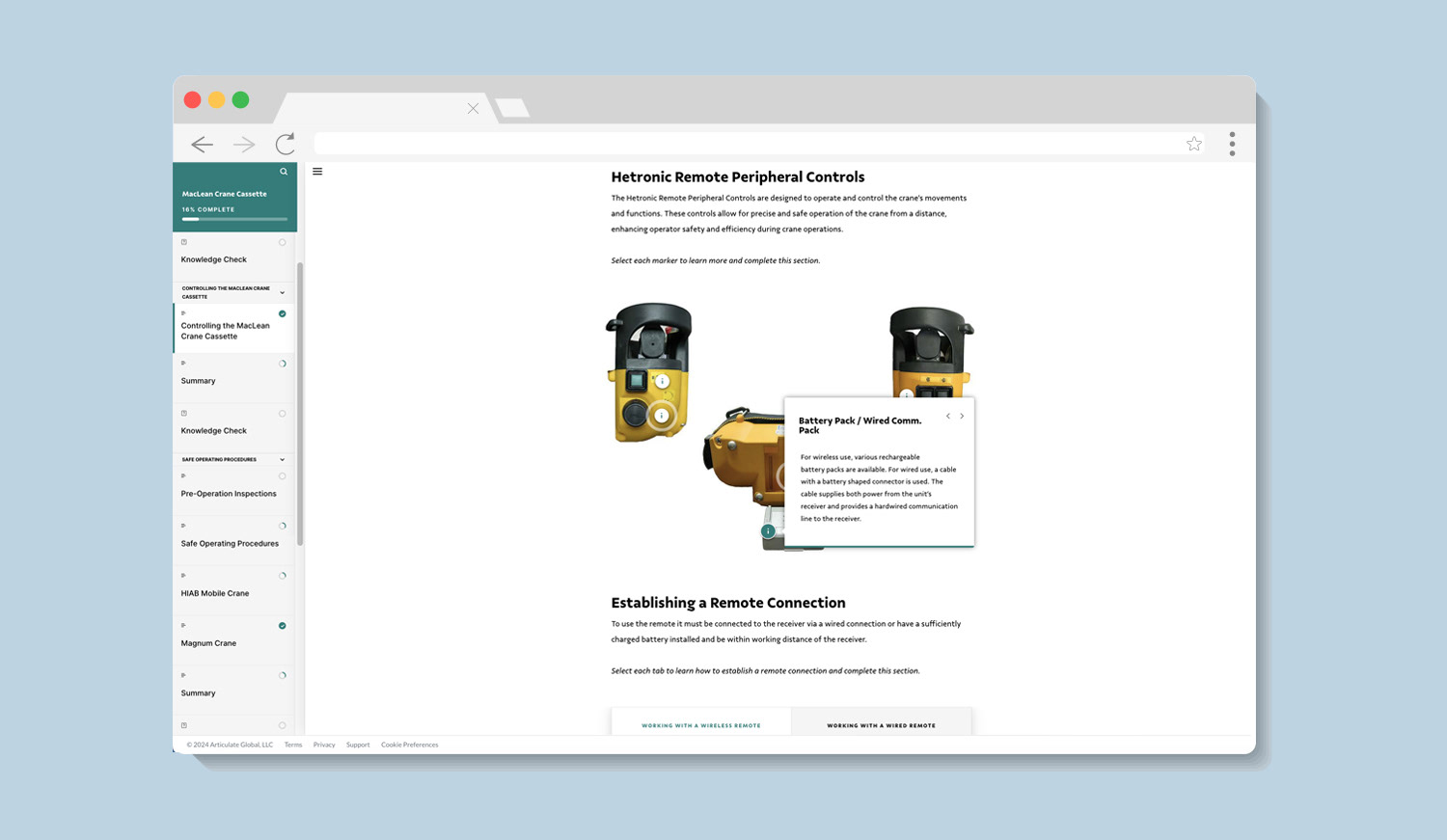This screenshot has width=1447, height=840.
Task: Select the highlighted lower info marker on left remote
Action: tap(662, 416)
